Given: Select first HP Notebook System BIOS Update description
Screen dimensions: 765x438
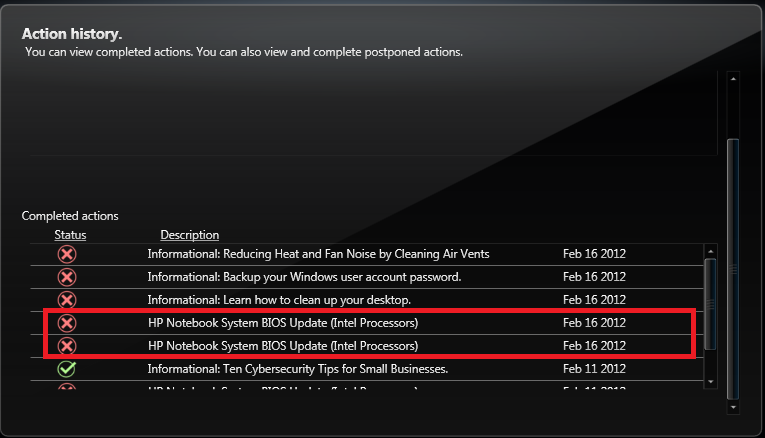Looking at the screenshot, I should click(x=282, y=323).
